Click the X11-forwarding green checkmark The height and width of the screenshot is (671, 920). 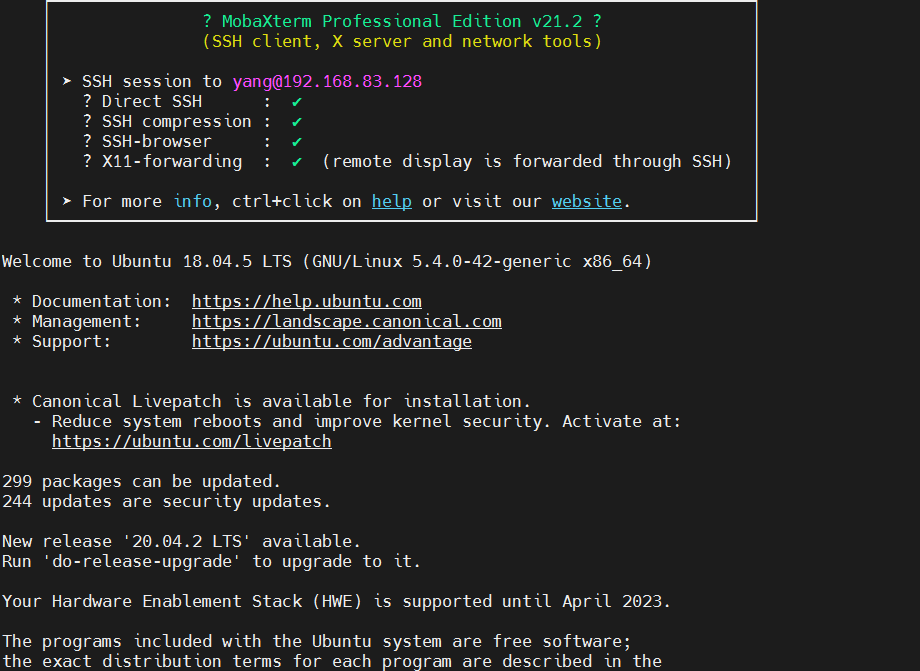(x=297, y=162)
